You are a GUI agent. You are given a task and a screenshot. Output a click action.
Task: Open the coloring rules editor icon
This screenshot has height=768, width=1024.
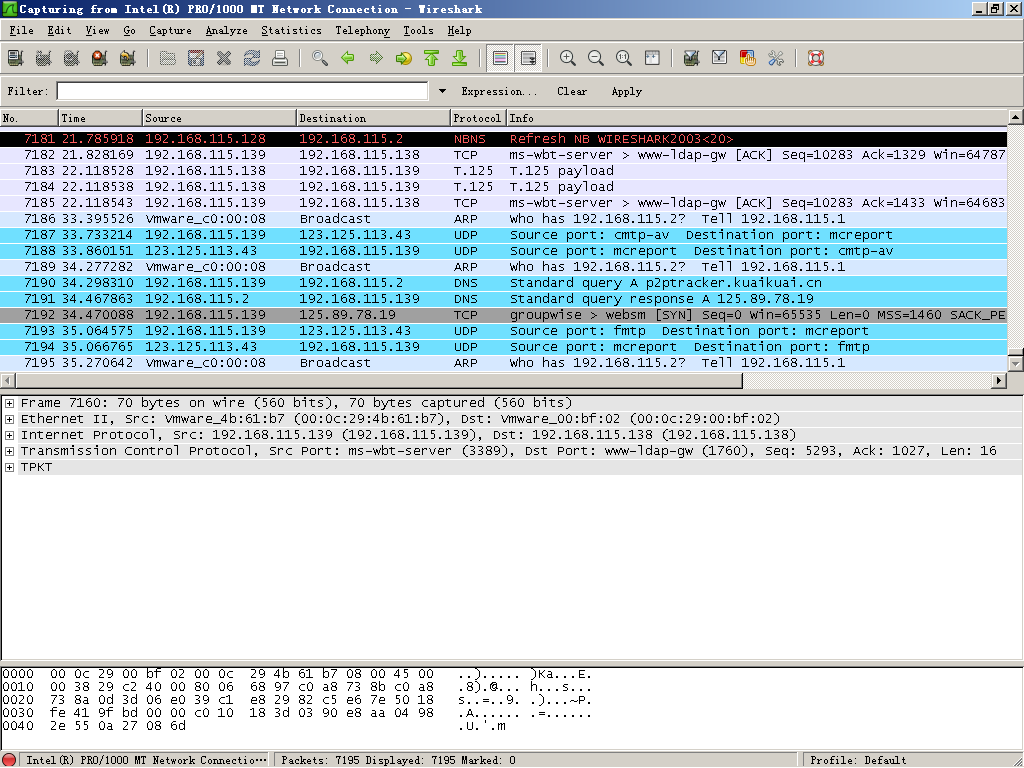[x=748, y=58]
